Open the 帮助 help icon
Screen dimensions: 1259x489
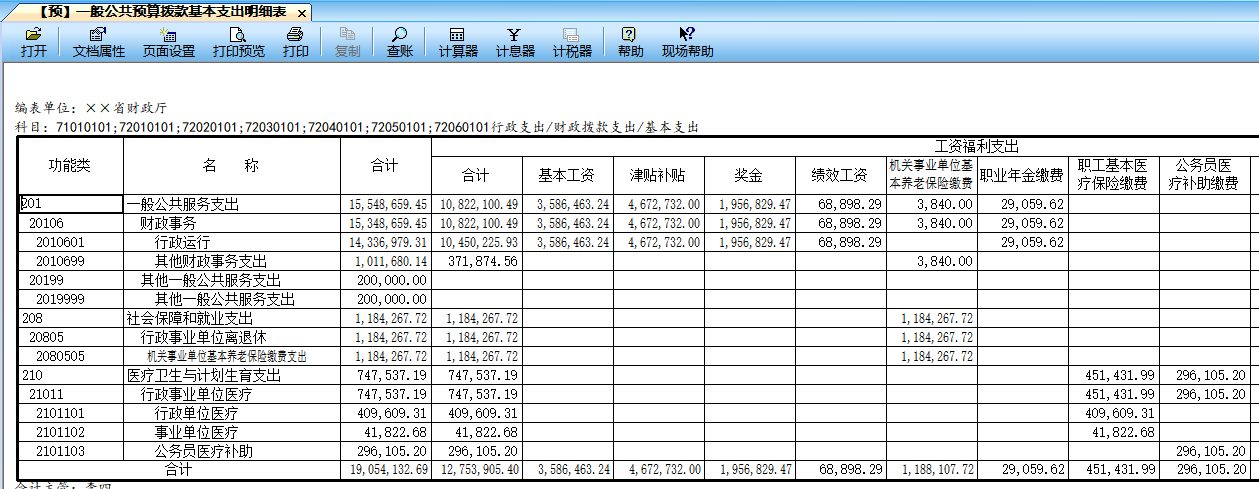pyautogui.click(x=630, y=42)
